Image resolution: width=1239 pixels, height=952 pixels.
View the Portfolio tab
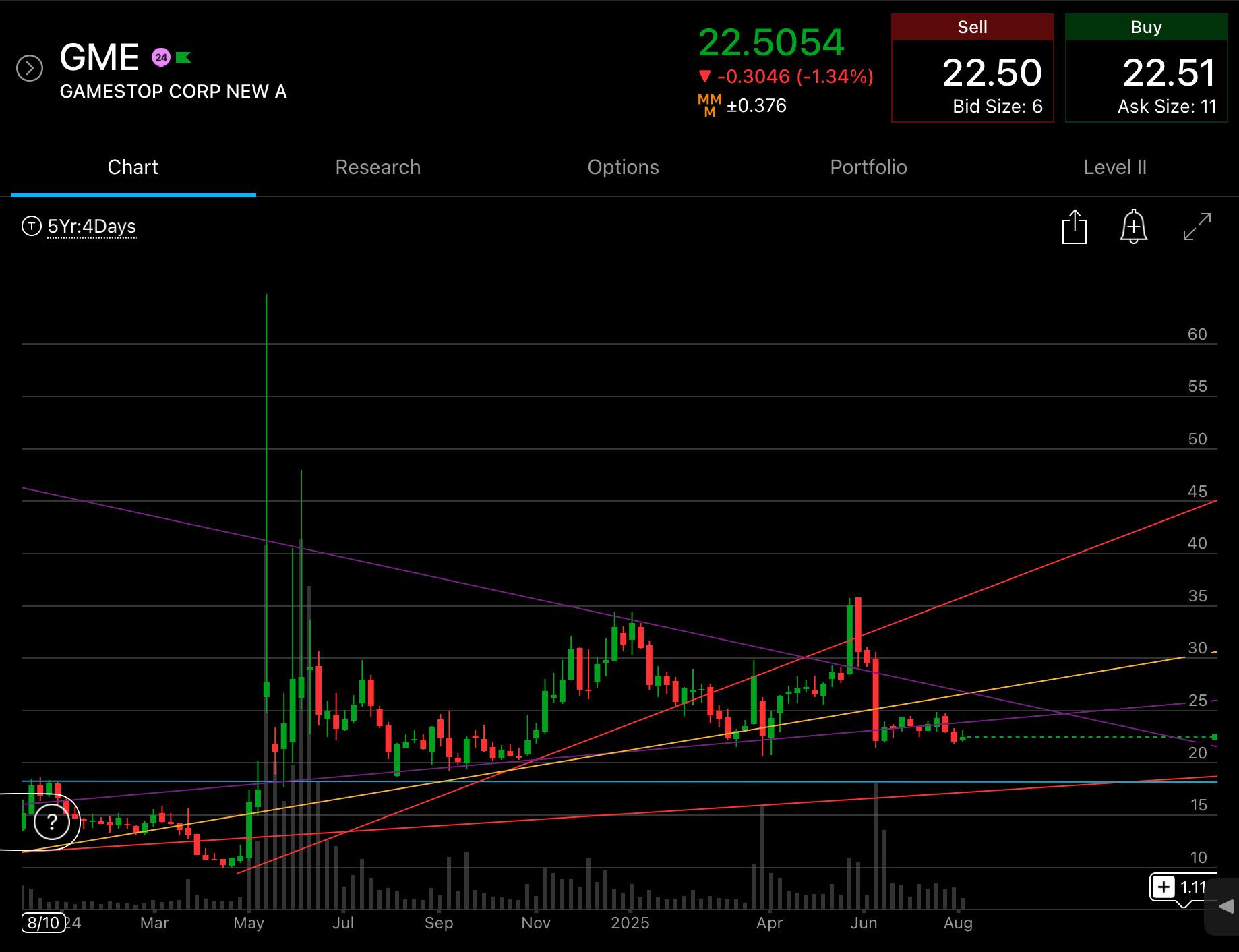point(869,167)
